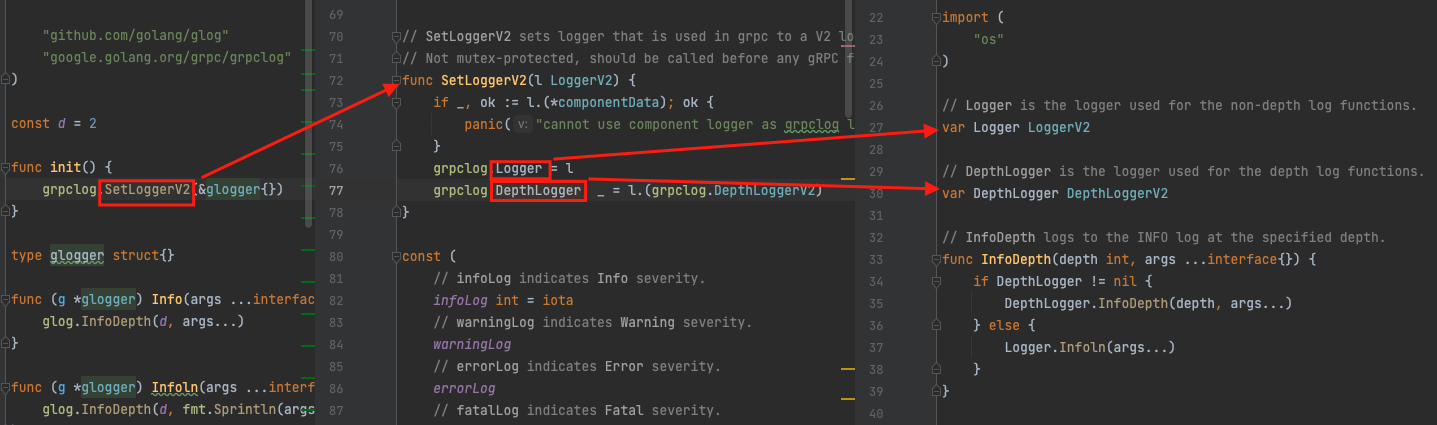The width and height of the screenshot is (1437, 425).
Task: Collapse the import block in right pane
Action: [937, 18]
